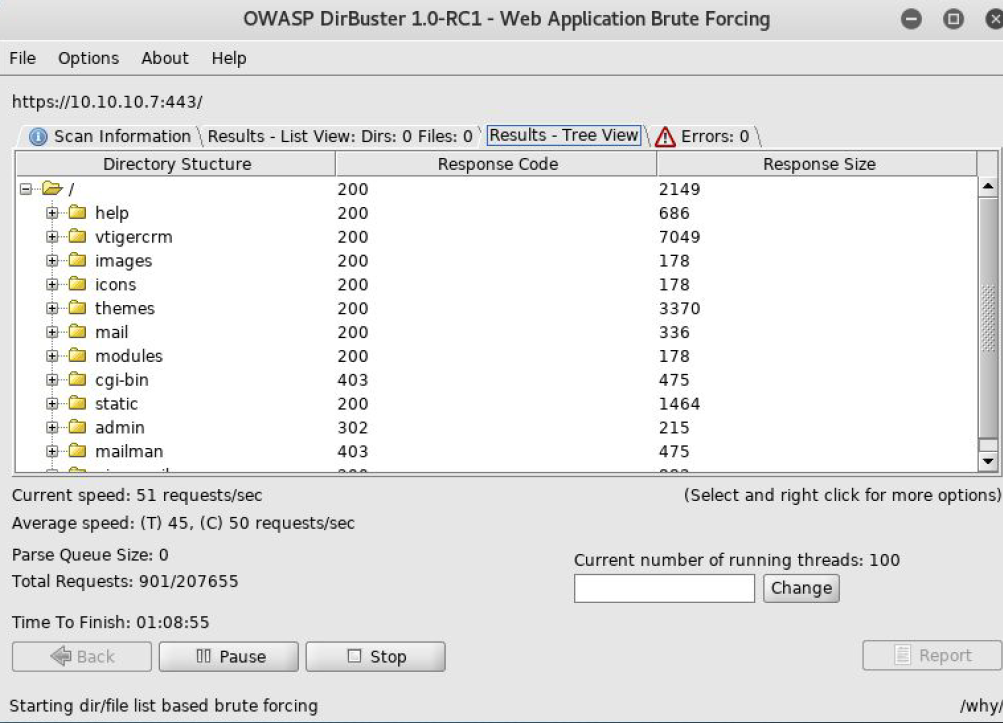Pause the running scan
The height and width of the screenshot is (723, 1003).
click(231, 657)
